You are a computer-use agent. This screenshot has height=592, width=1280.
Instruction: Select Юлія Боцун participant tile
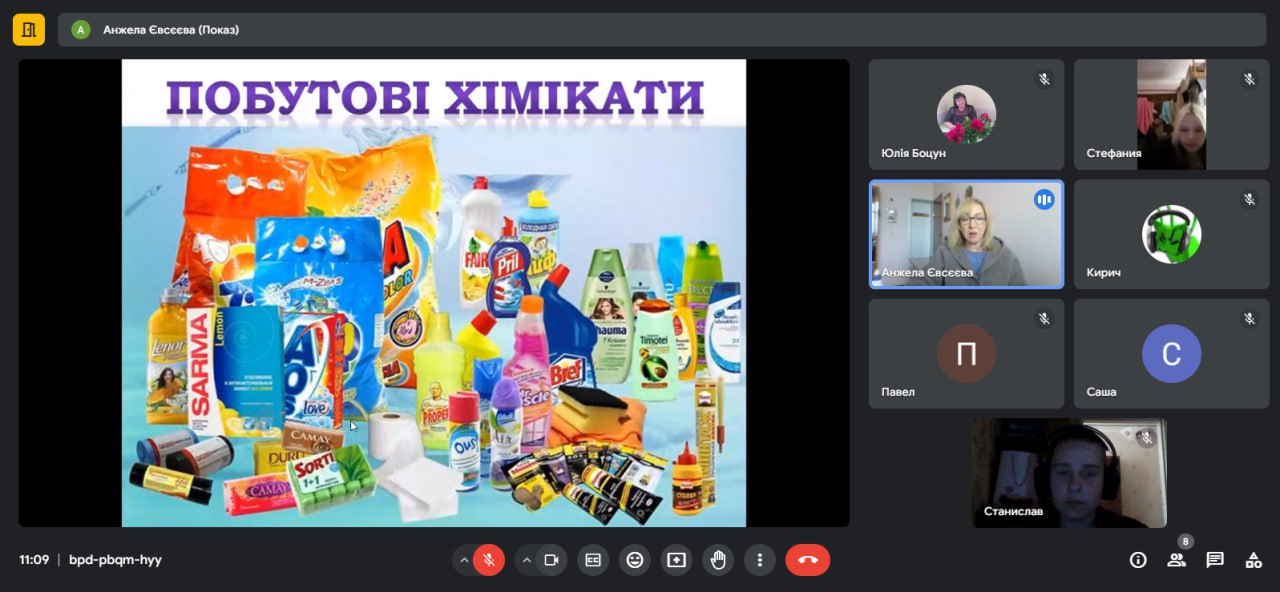(966, 115)
